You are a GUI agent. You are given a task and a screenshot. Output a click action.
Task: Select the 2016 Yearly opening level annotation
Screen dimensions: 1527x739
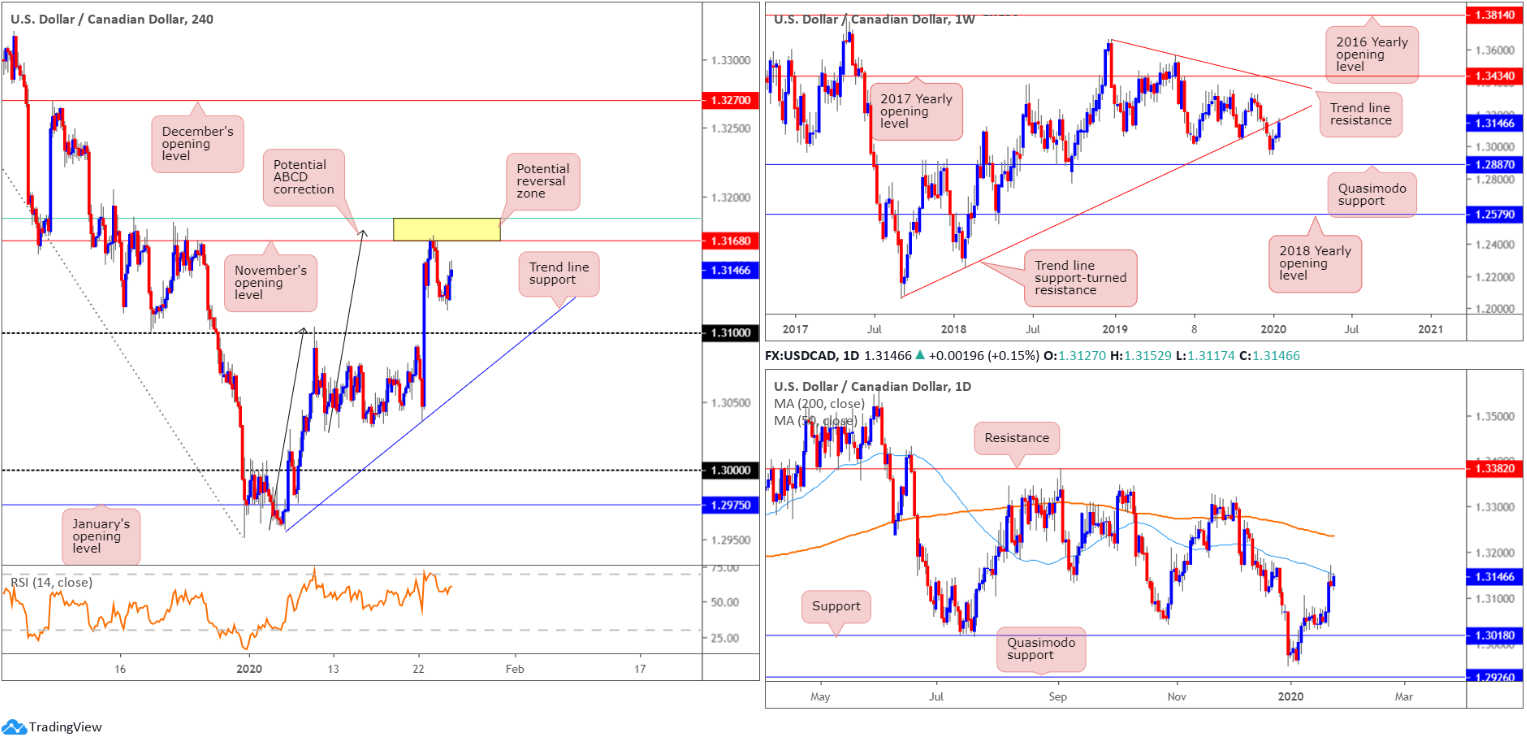click(1373, 56)
